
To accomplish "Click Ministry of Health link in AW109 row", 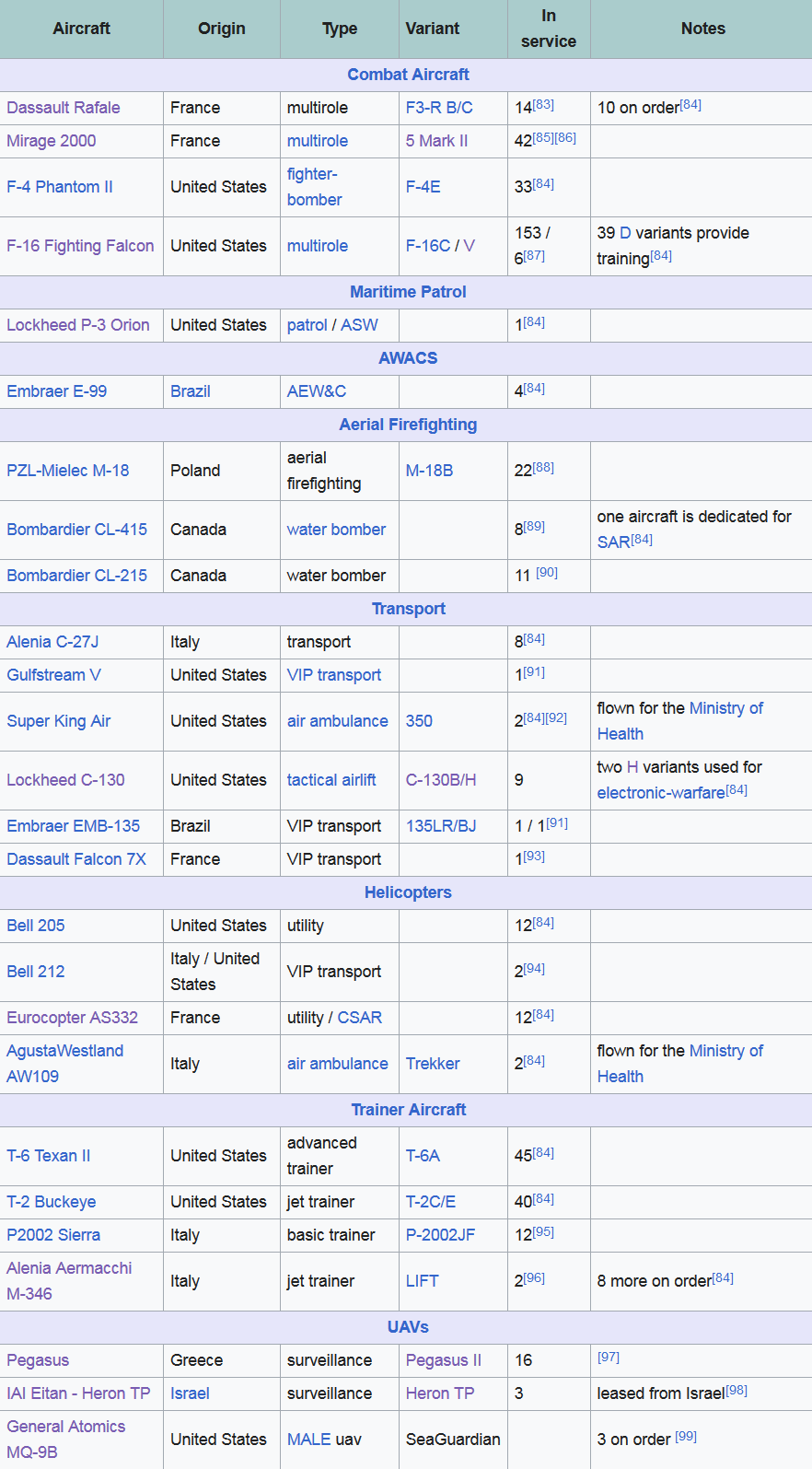I will tap(680, 1064).
